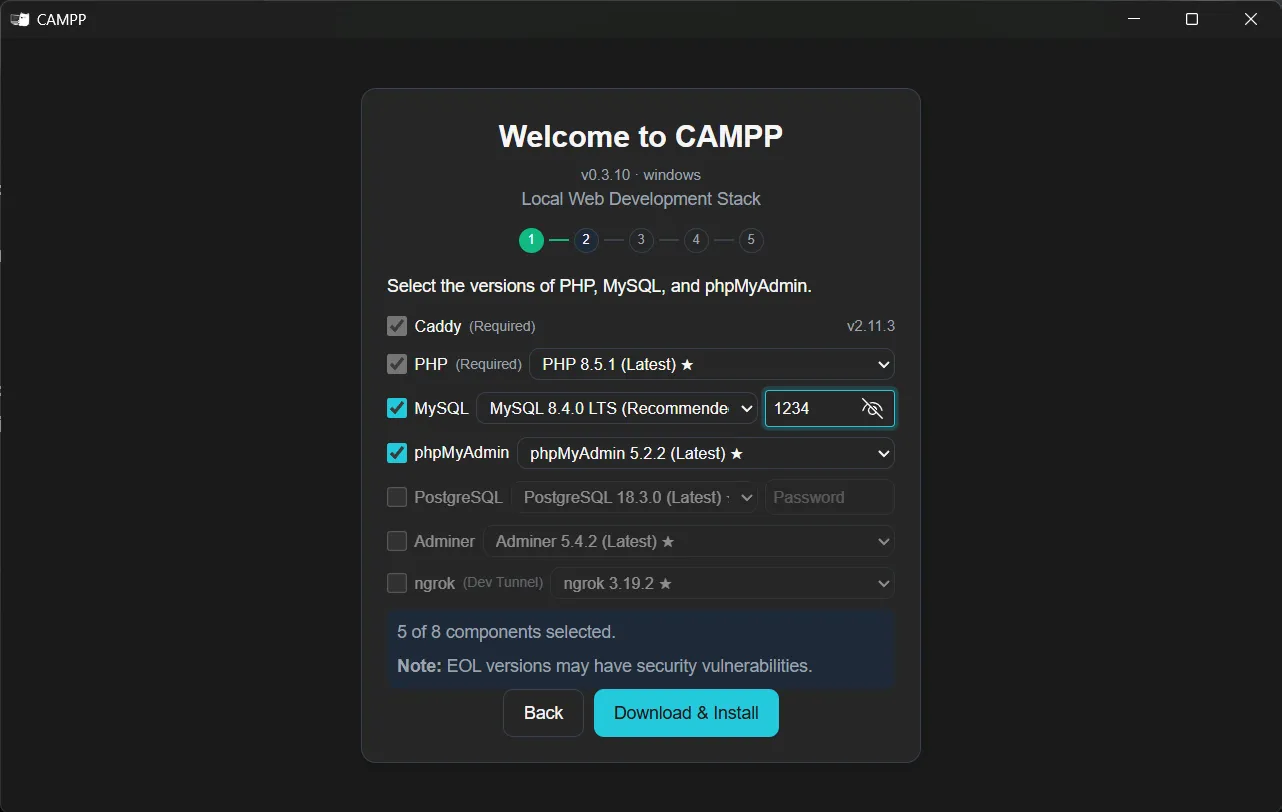The width and height of the screenshot is (1282, 812).
Task: Focus the MySQL password field containing 1234
Action: (830, 408)
